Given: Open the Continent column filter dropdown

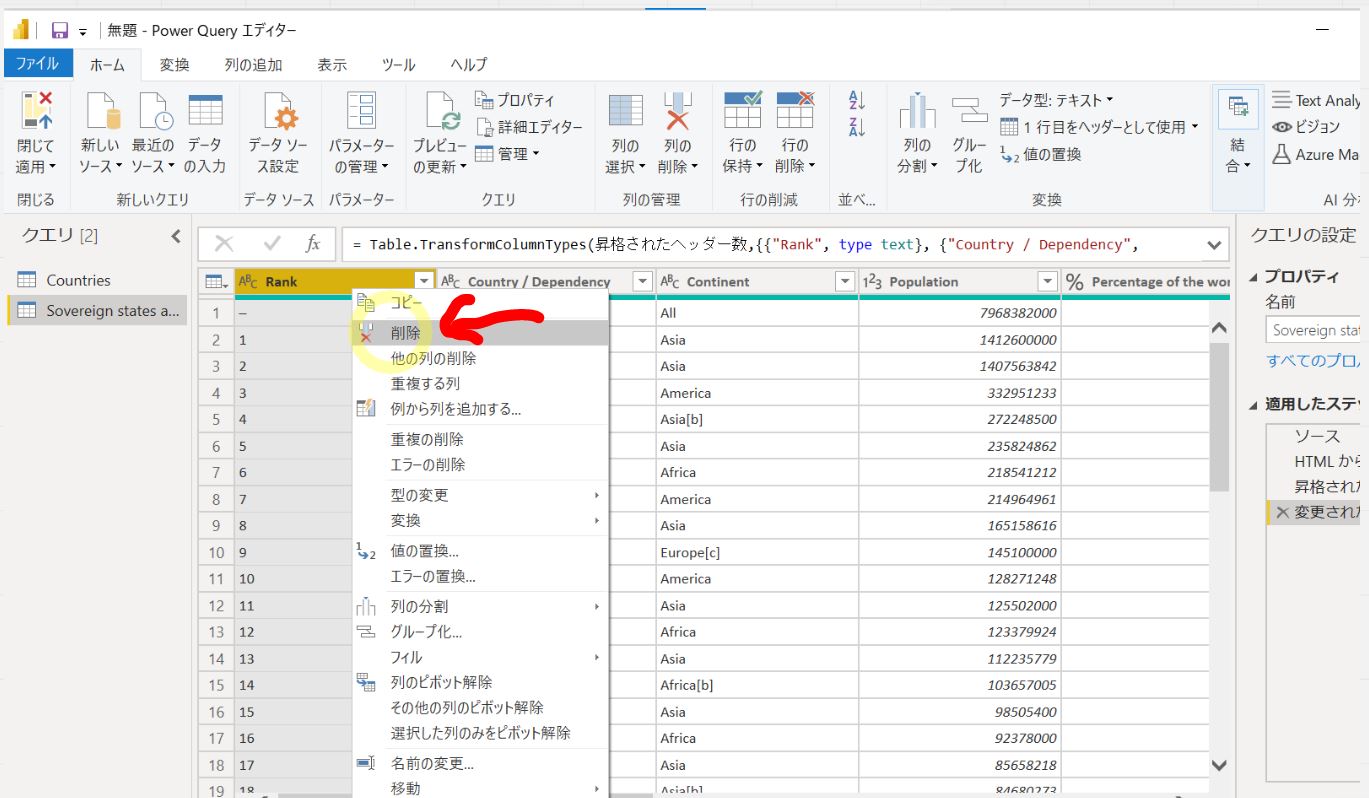Looking at the screenshot, I should pyautogui.click(x=846, y=282).
